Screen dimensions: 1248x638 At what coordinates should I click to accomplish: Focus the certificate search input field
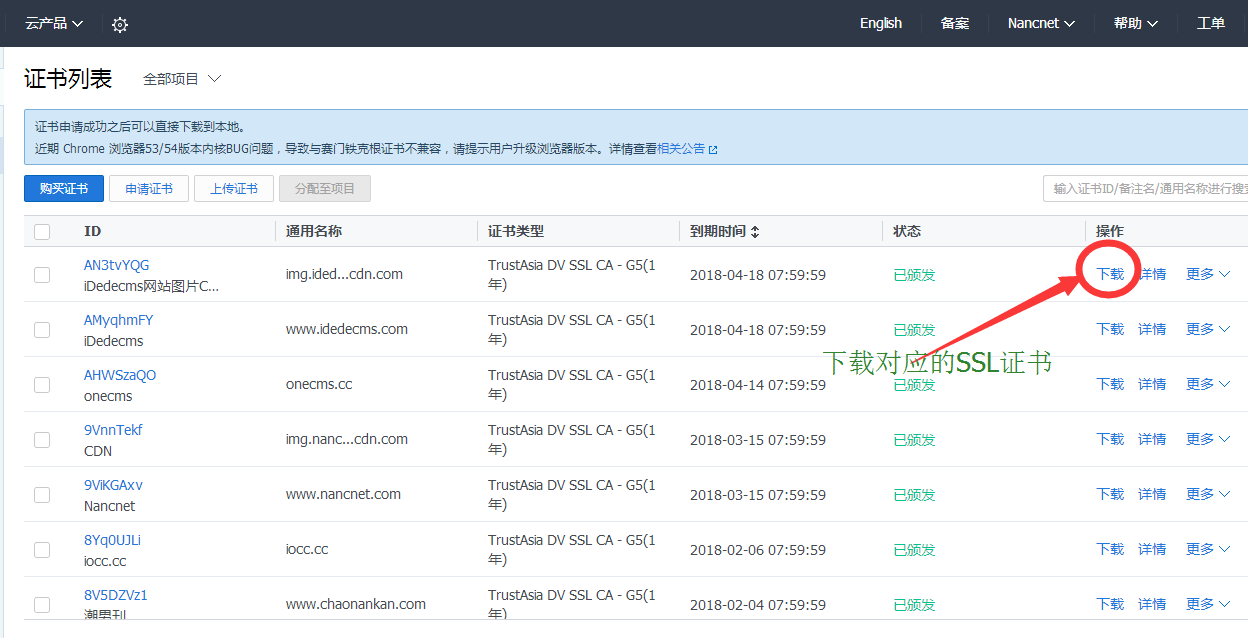1145,188
